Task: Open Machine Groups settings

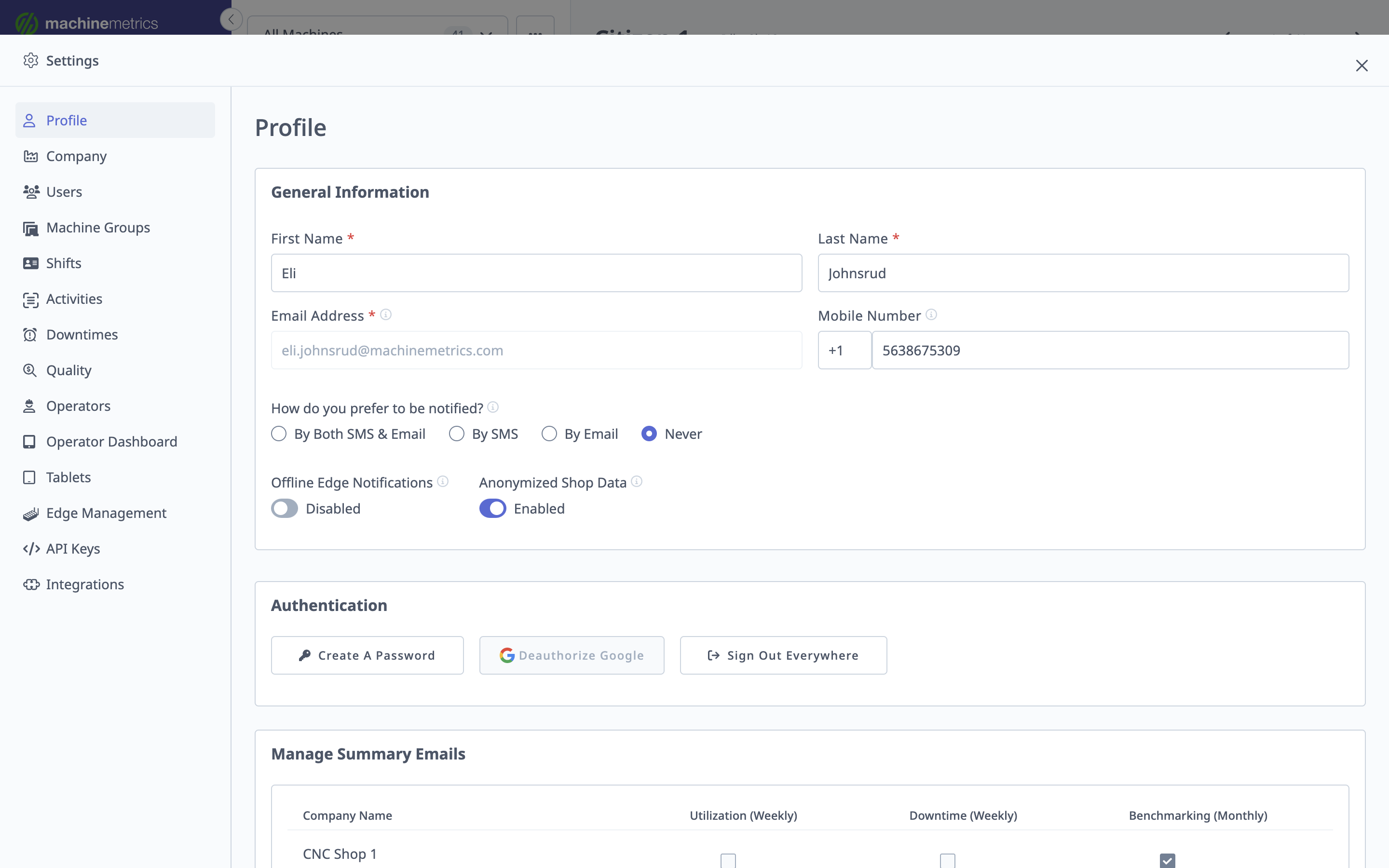Action: click(x=115, y=228)
